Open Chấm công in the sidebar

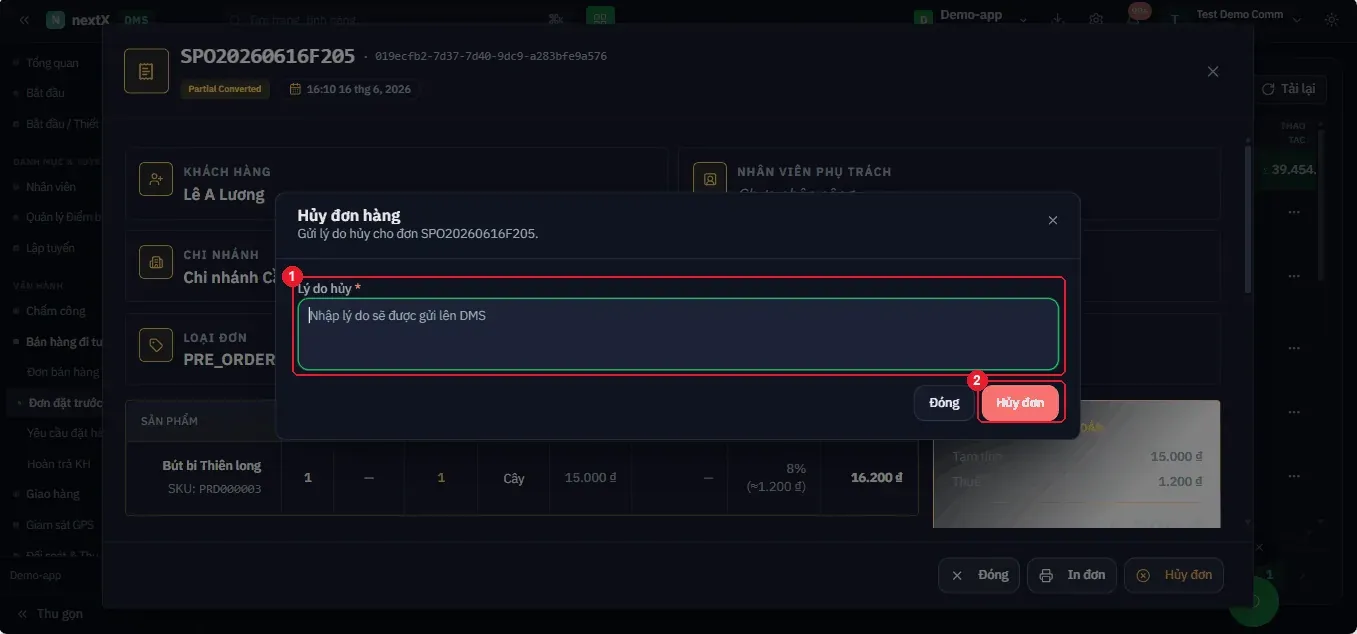tap(56, 311)
